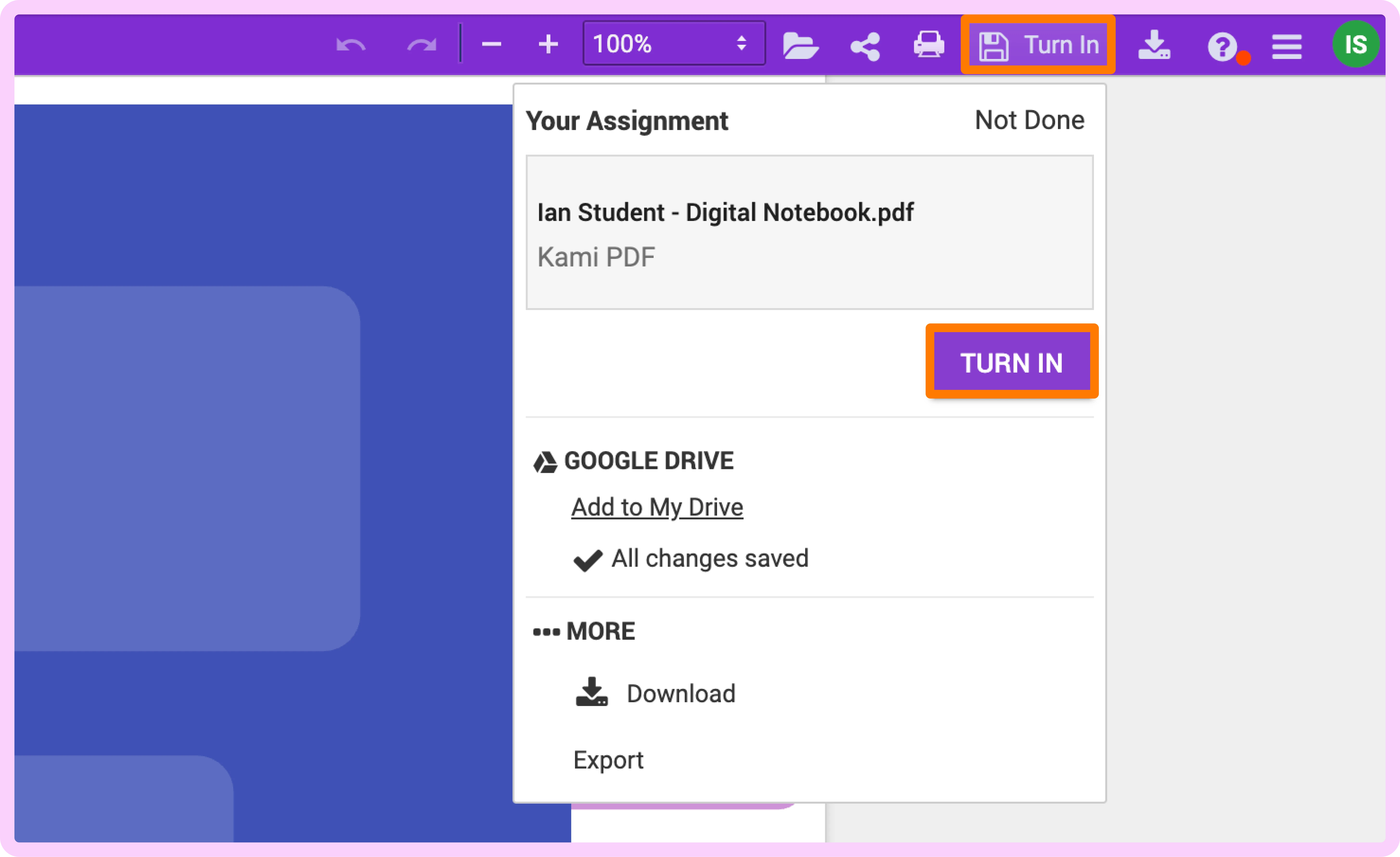Click the redo arrow icon
This screenshot has width=1400, height=857.
pyautogui.click(x=422, y=45)
